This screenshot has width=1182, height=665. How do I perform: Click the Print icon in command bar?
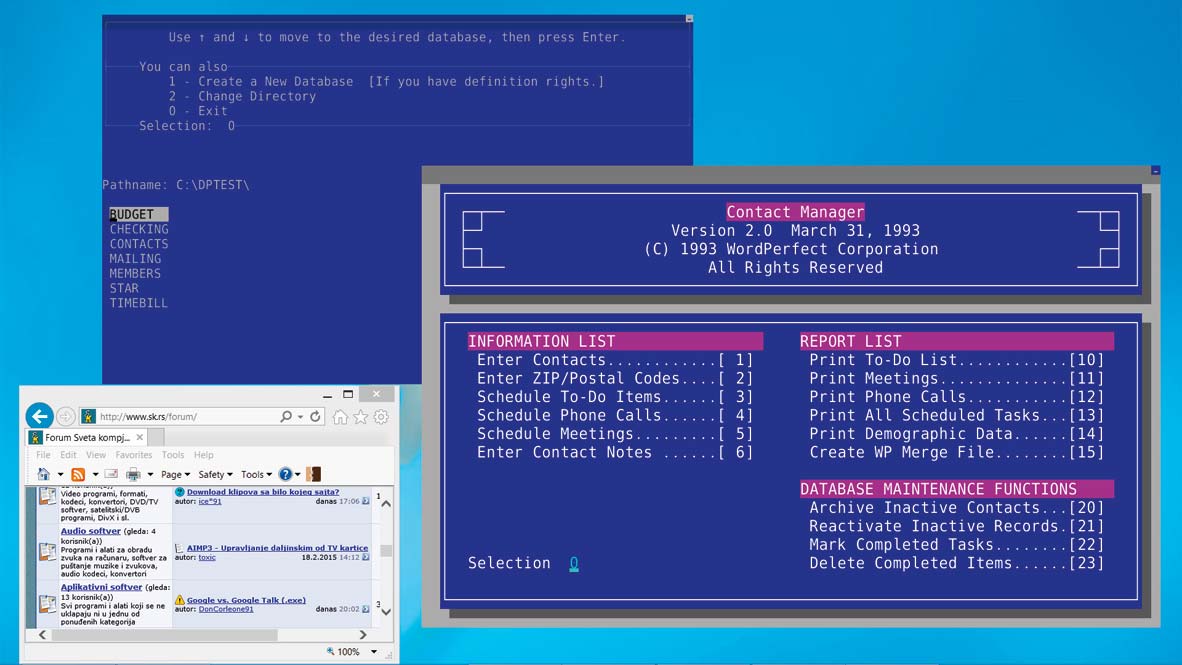click(133, 474)
